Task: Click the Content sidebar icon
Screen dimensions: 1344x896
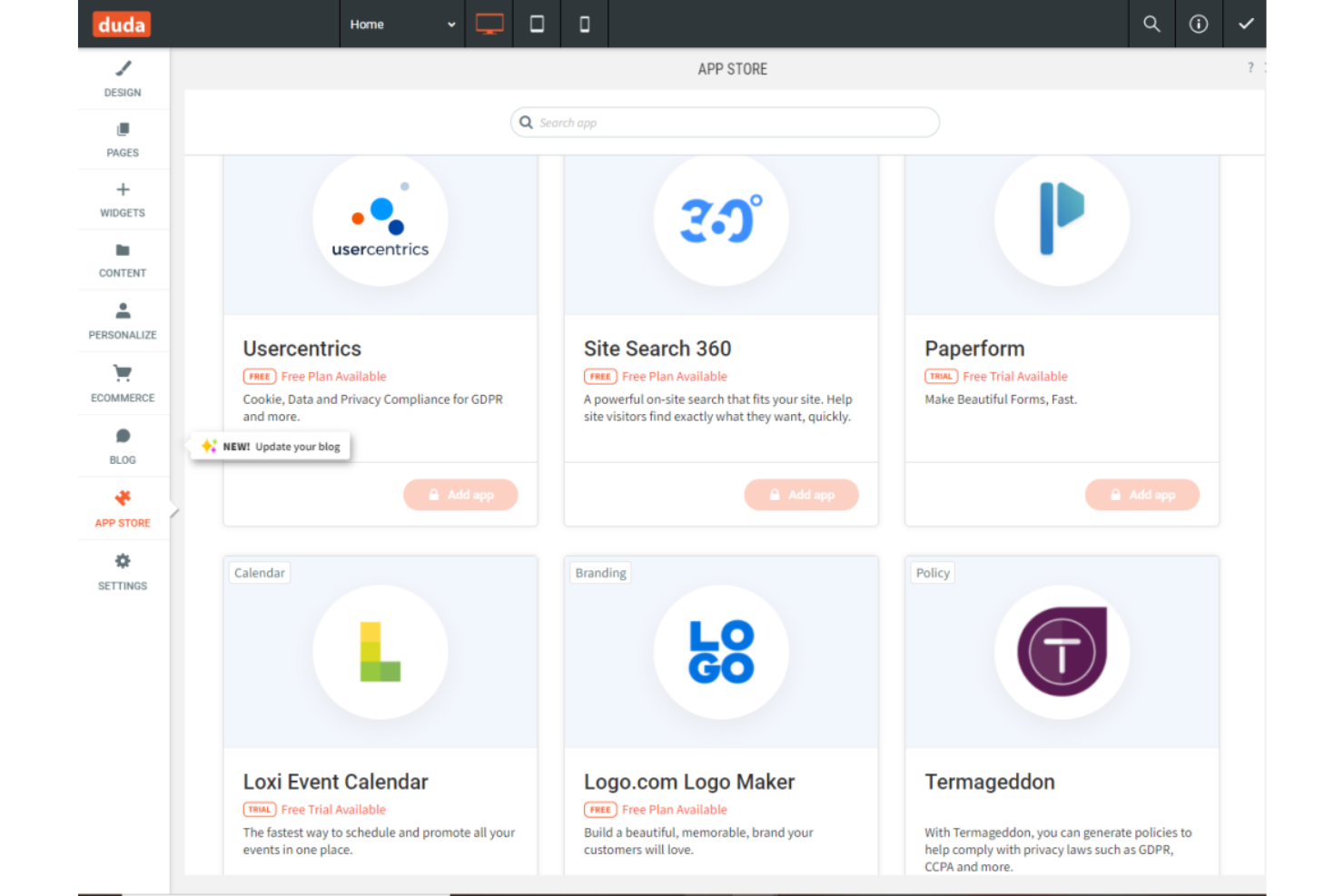Action: (122, 260)
